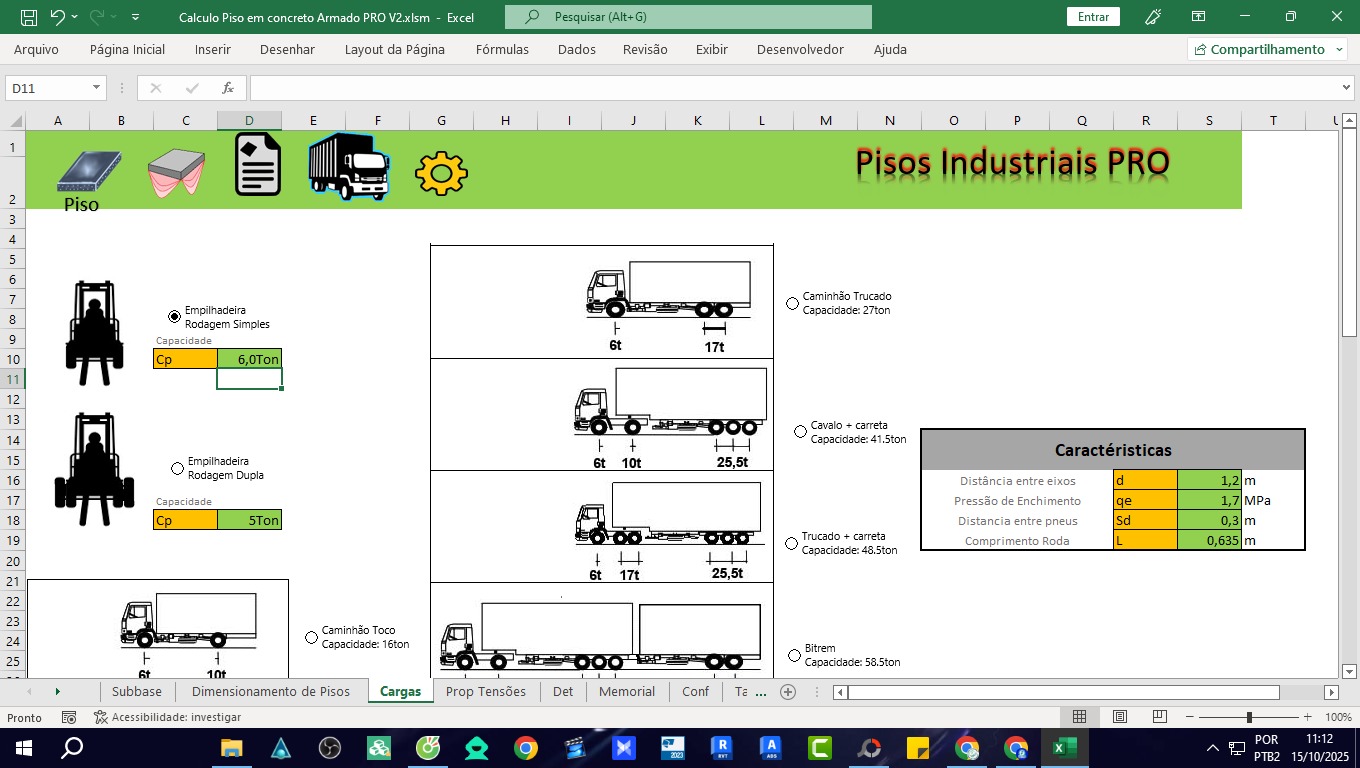Screen dimensions: 1360x768
Task: Switch to Page Layout view in status bar
Action: pyautogui.click(x=1120, y=717)
